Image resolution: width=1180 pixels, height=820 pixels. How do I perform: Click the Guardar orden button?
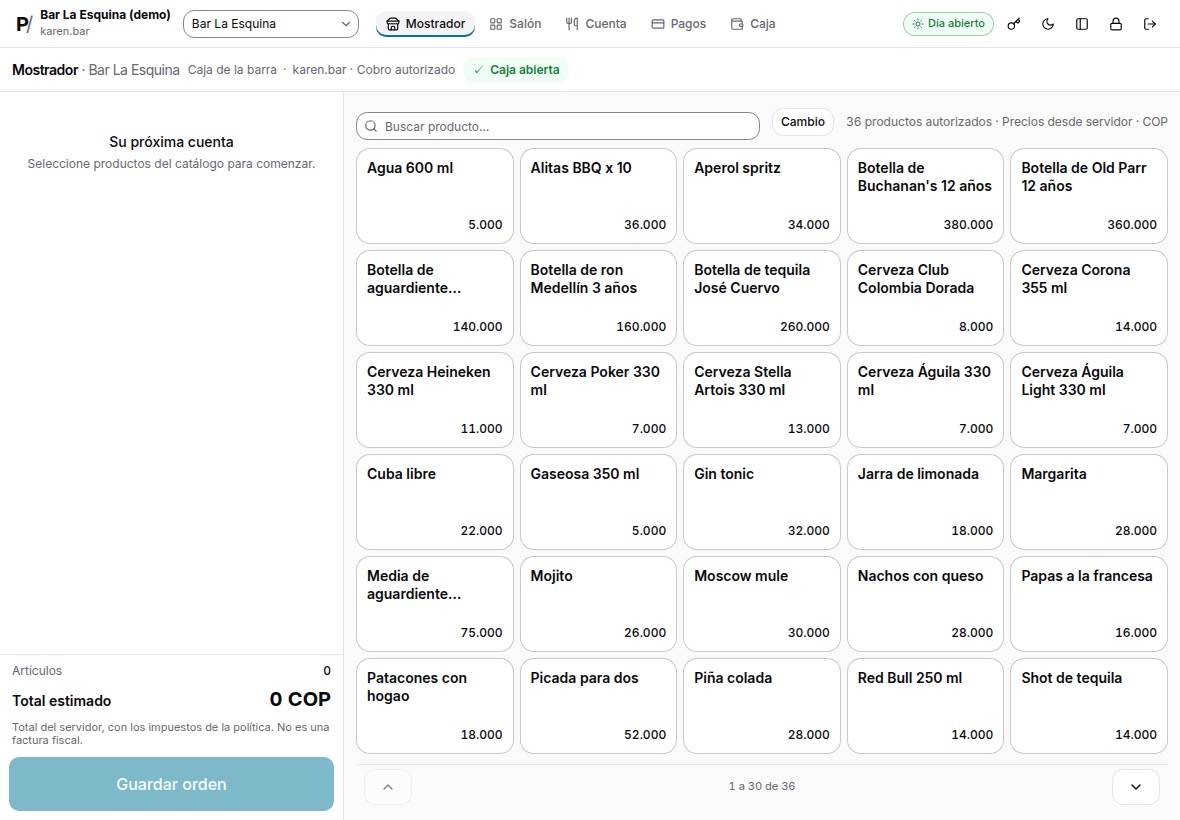click(172, 784)
